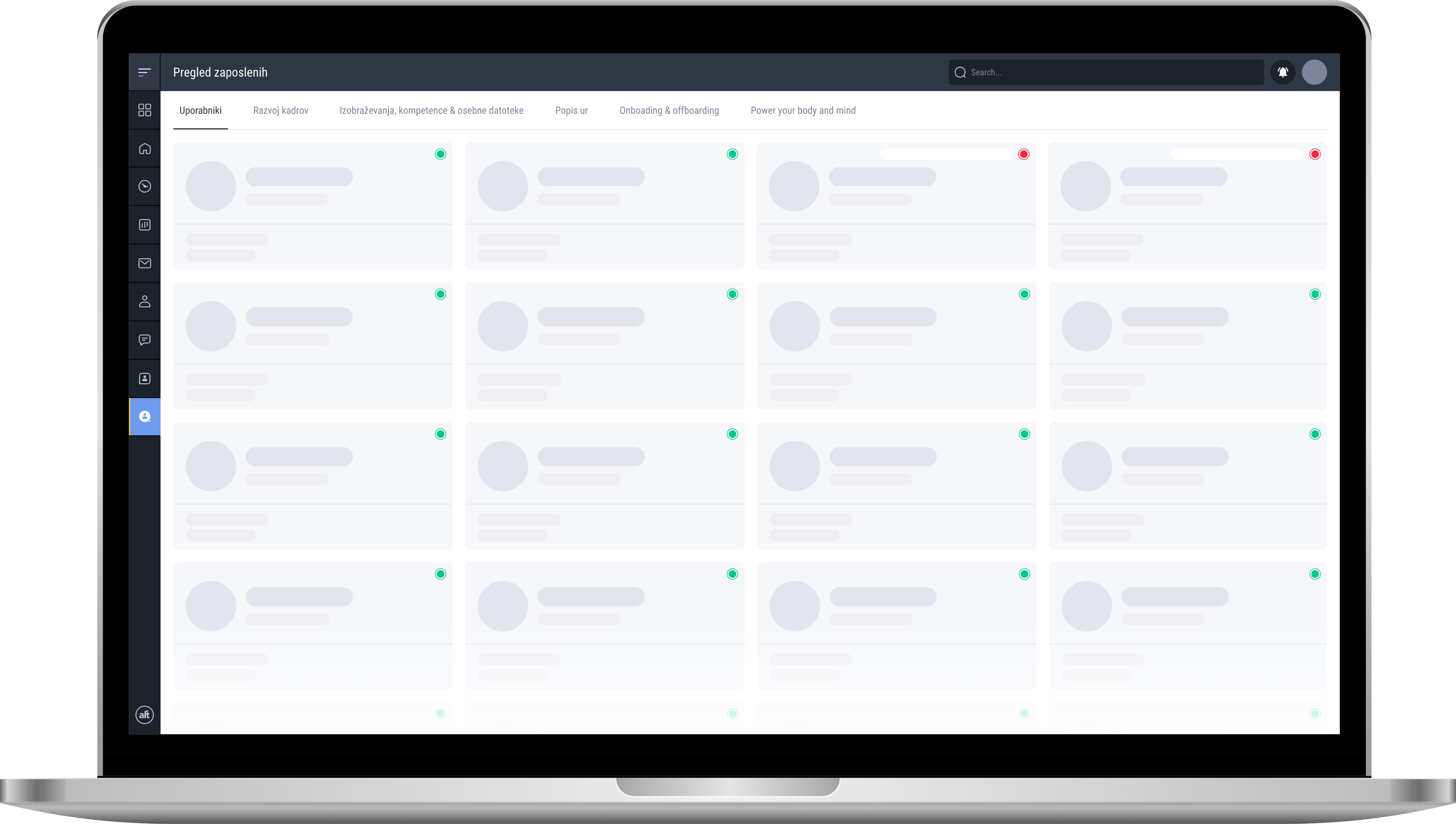Switch to the Uporabniki tab
This screenshot has height=824, width=1456.
(200, 111)
